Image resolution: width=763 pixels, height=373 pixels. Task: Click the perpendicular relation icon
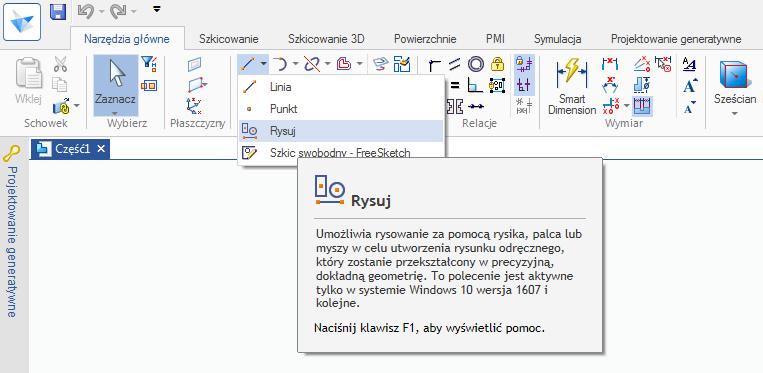click(475, 86)
